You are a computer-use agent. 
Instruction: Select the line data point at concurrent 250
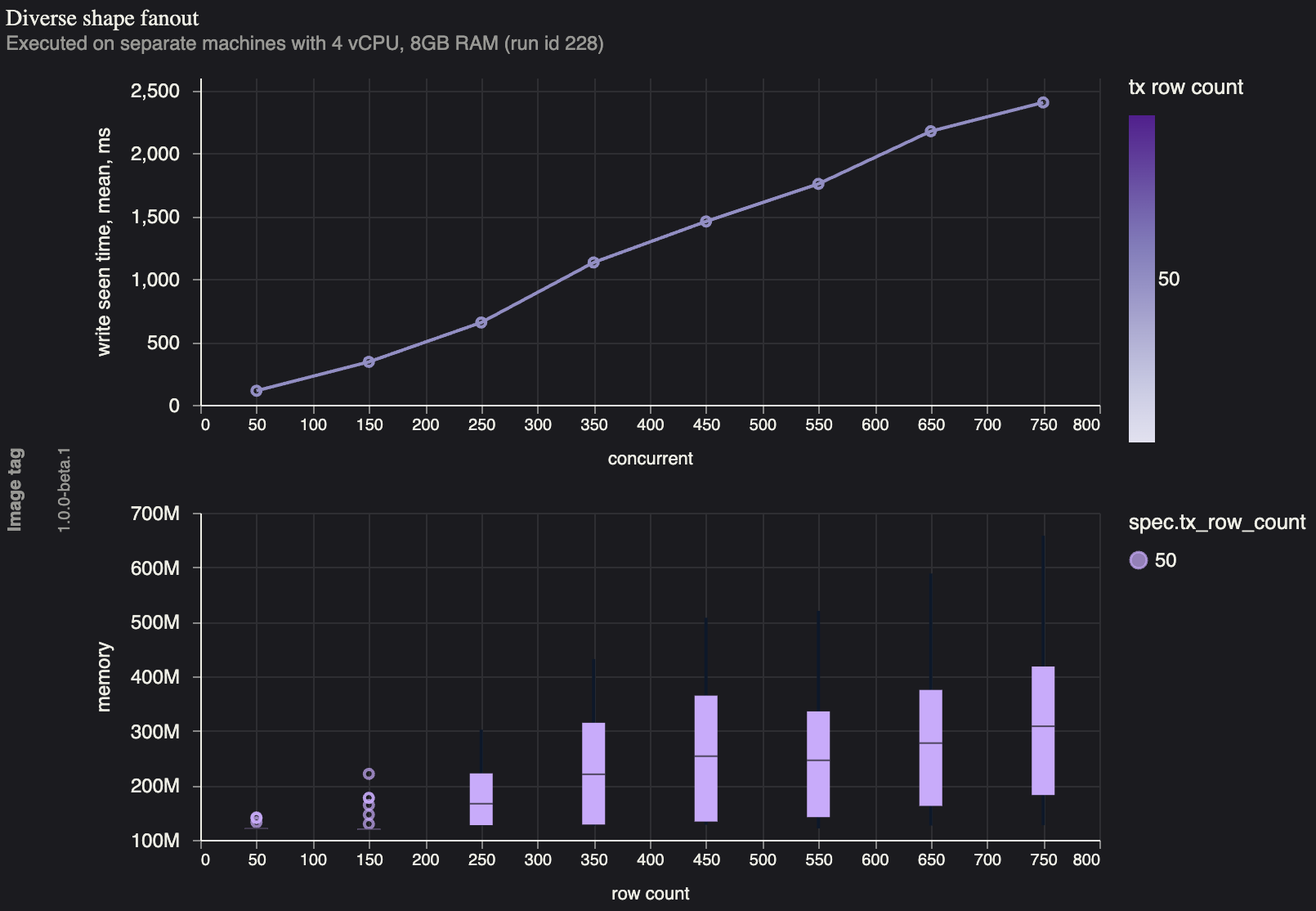pyautogui.click(x=481, y=322)
